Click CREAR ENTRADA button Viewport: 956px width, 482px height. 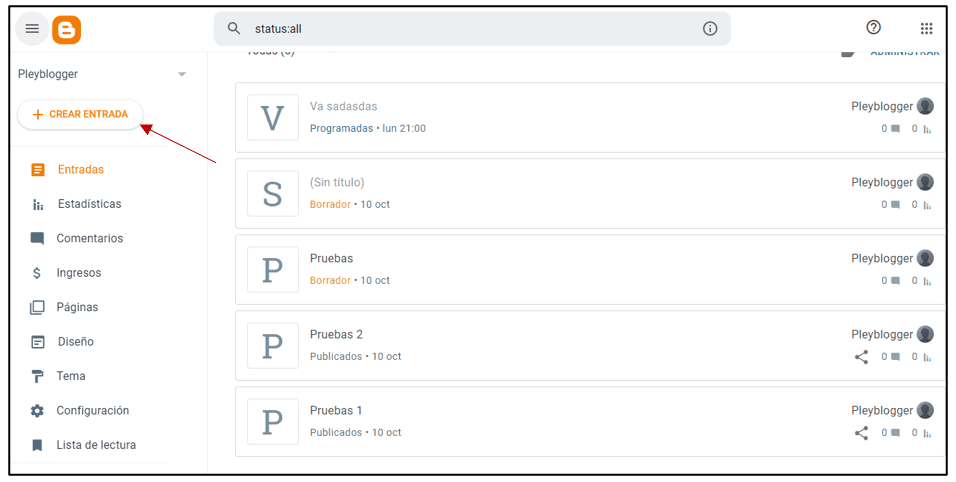[x=80, y=115]
